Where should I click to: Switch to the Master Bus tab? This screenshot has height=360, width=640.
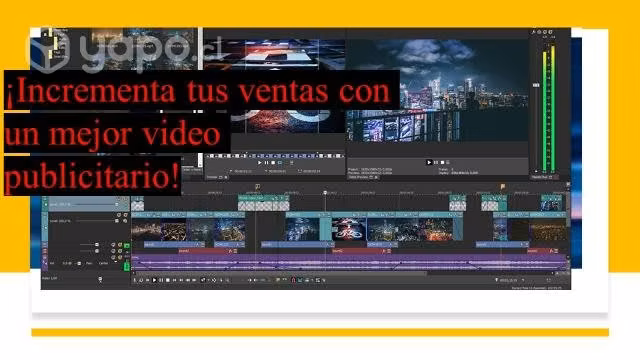click(541, 178)
